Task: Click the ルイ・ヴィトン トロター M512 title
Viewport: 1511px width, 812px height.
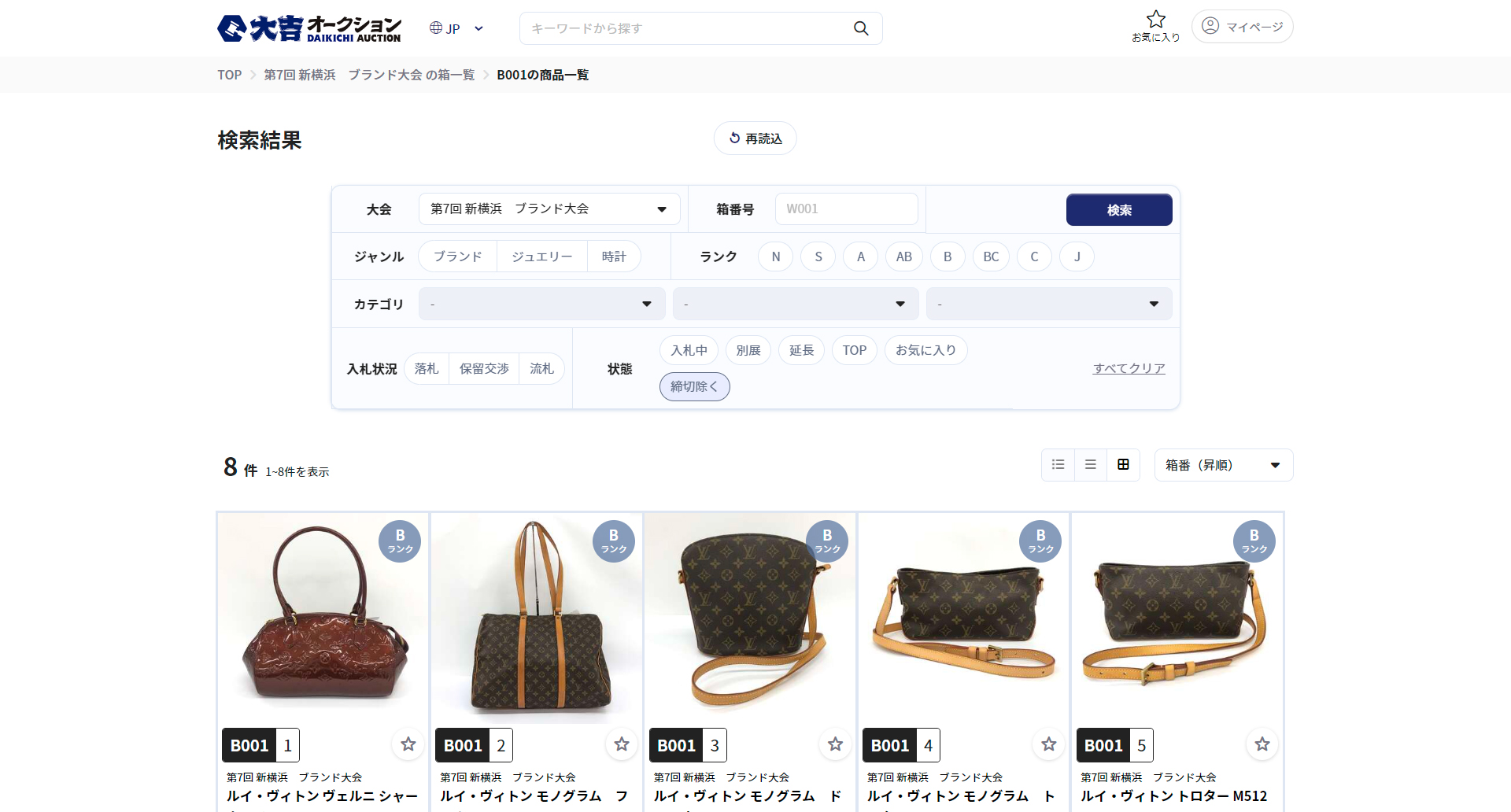Action: (1174, 796)
